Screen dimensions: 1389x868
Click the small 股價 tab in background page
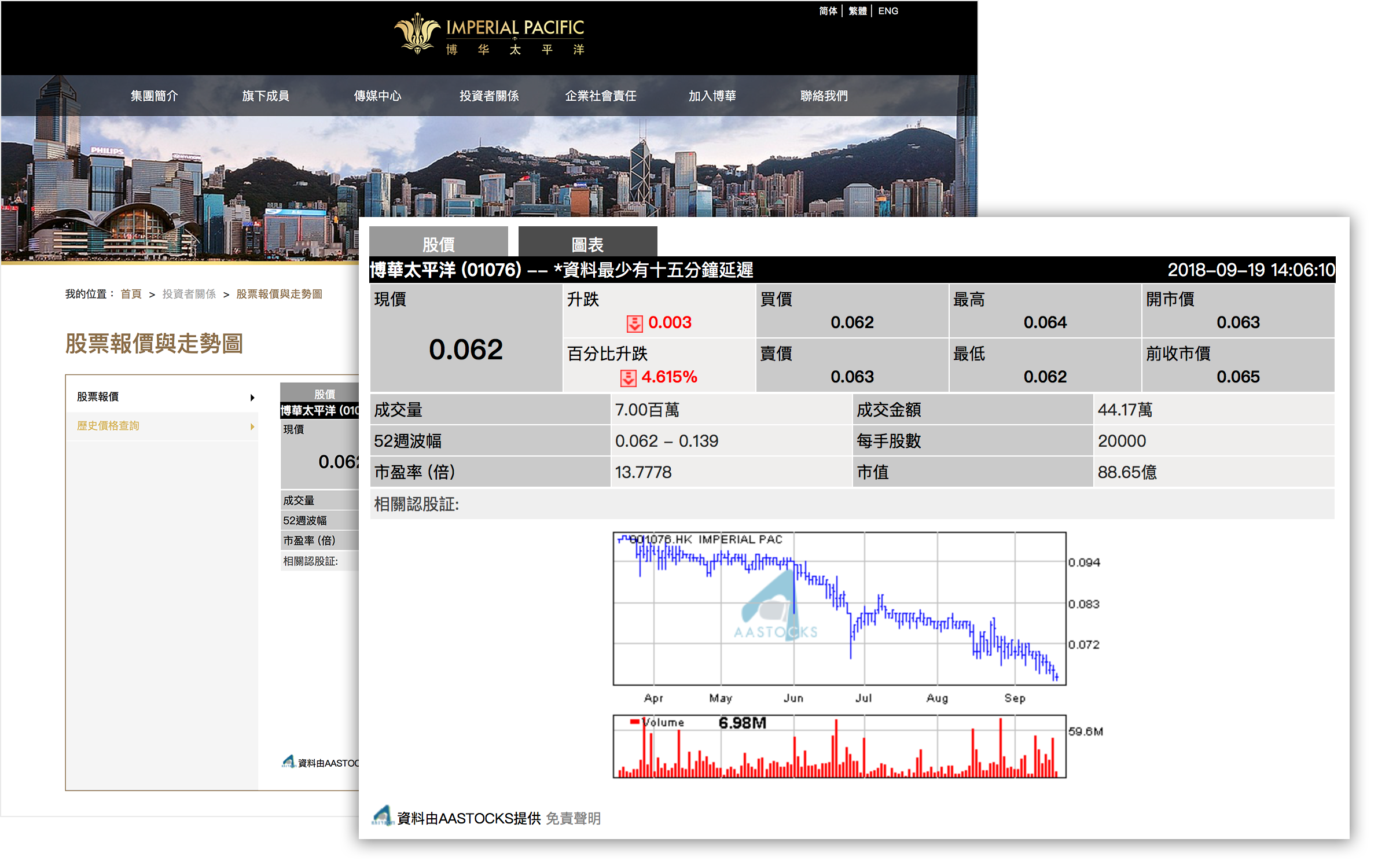319,392
